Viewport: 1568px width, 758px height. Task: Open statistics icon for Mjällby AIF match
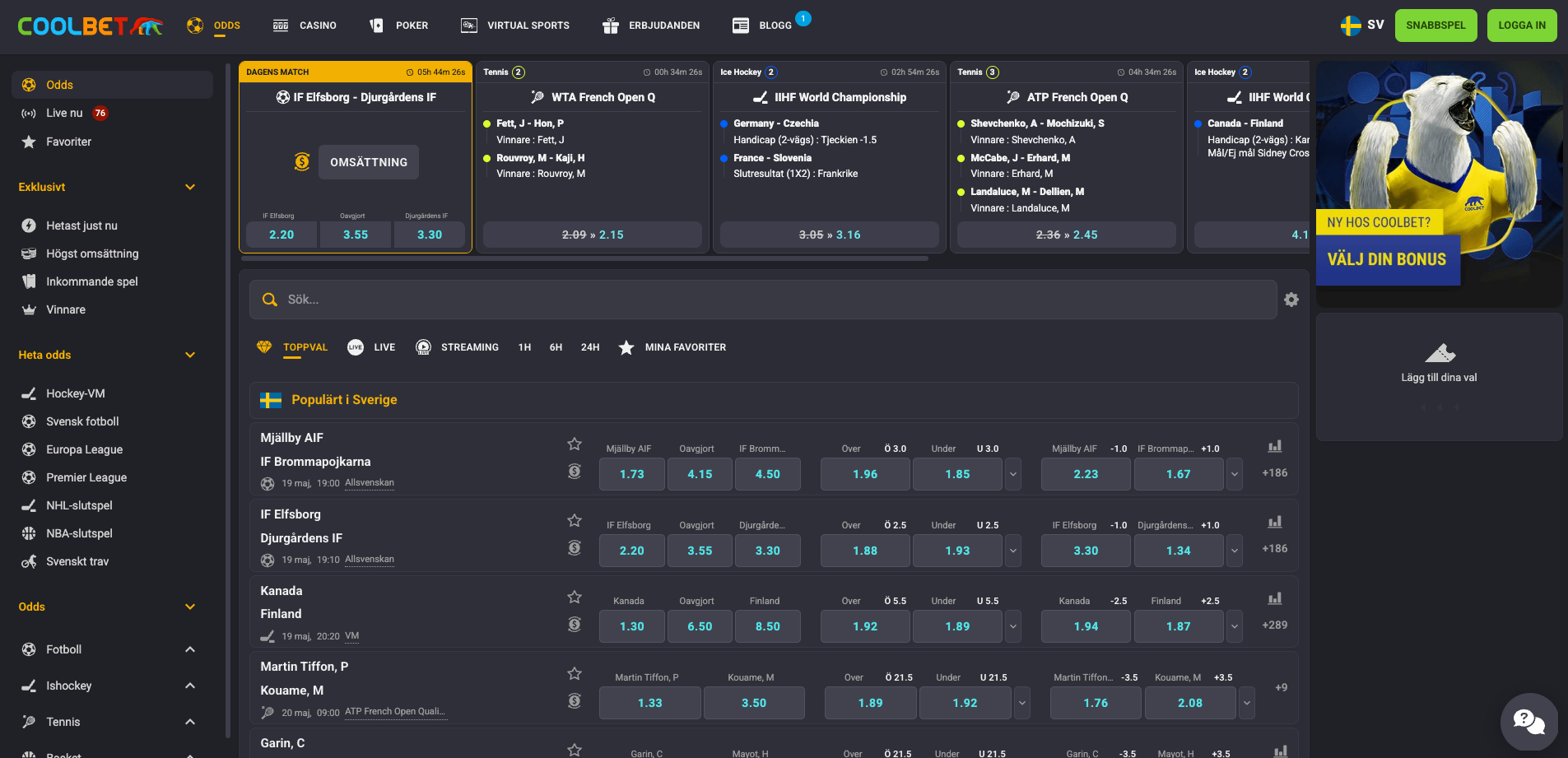(x=1275, y=446)
